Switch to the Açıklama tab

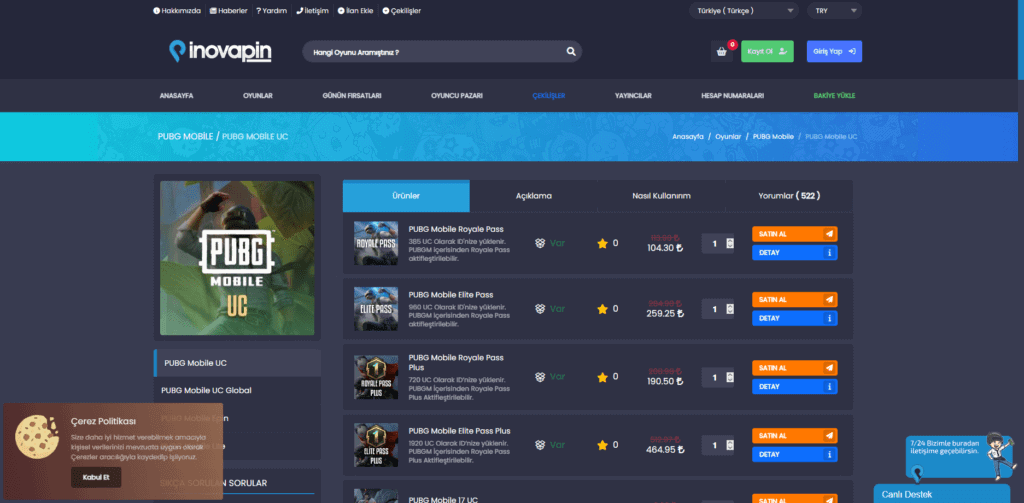534,196
